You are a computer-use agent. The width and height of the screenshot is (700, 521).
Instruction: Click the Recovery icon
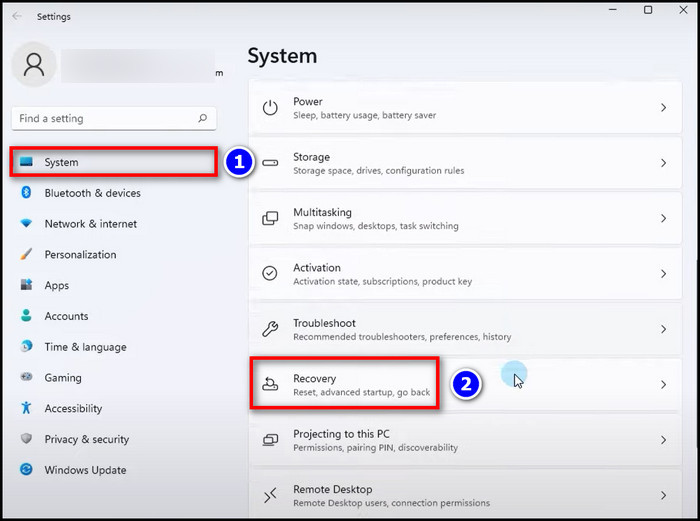point(270,384)
